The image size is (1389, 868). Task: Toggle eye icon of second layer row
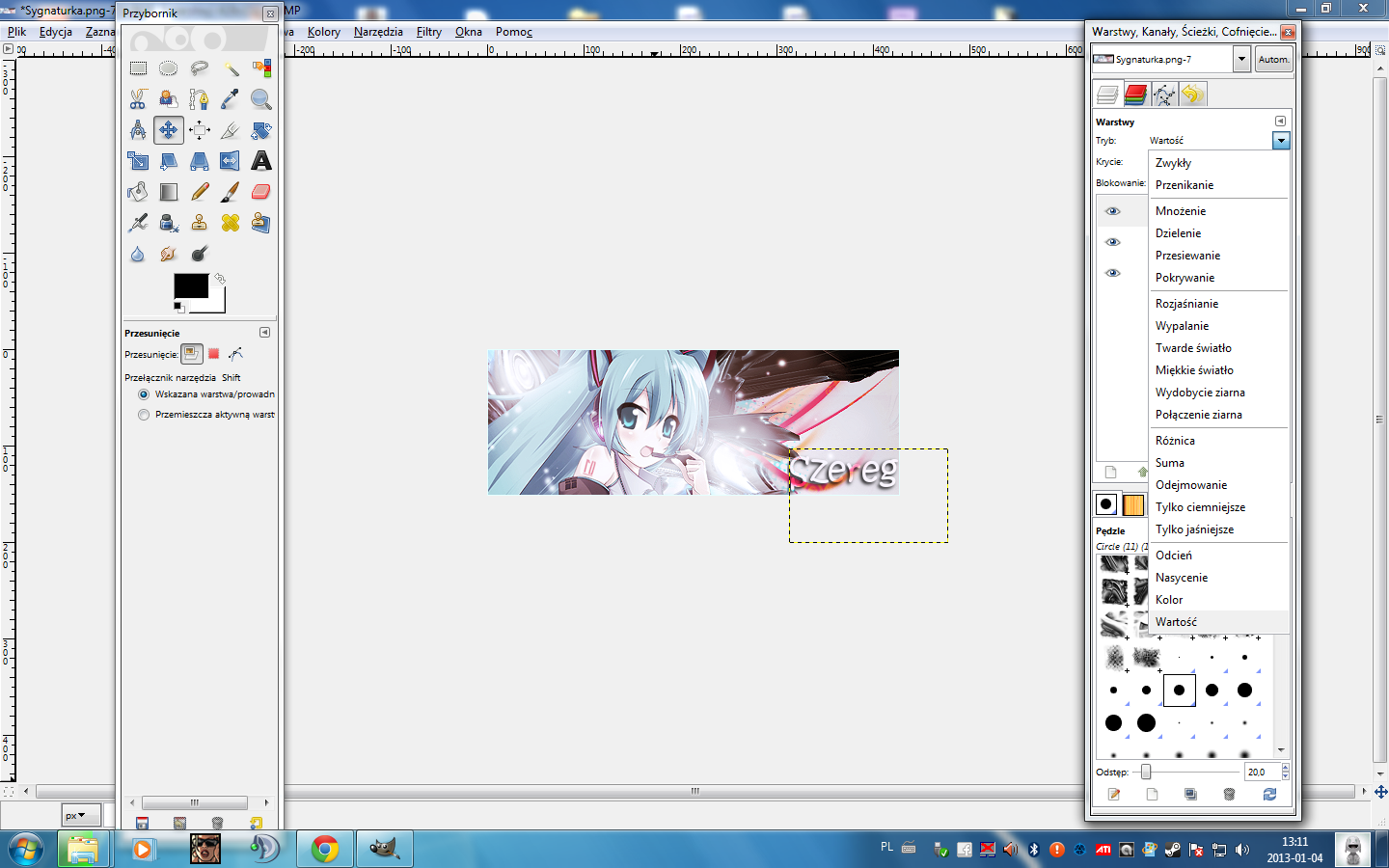1113,242
